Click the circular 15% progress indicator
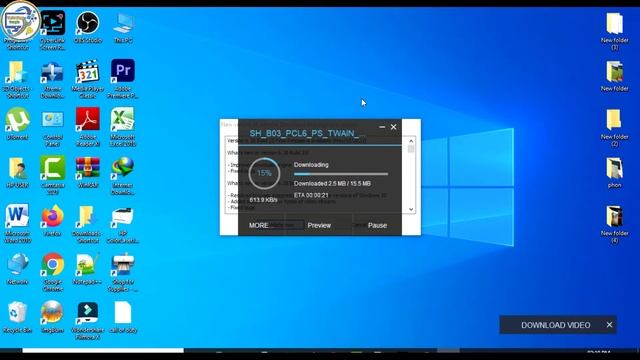Screen dimensions: 640x360 264,173
